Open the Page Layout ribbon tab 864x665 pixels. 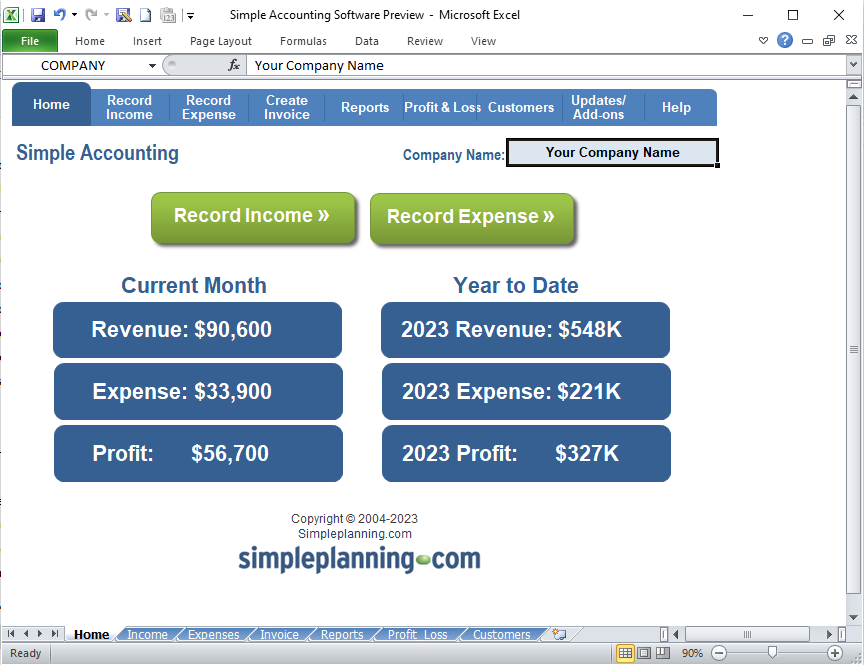point(220,41)
